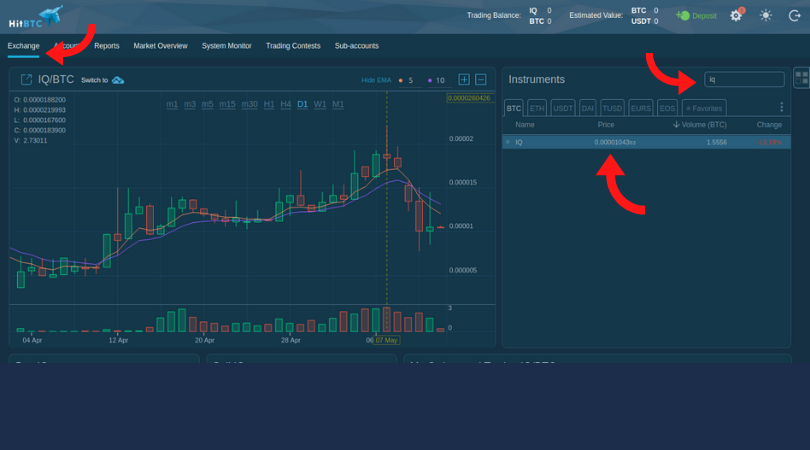Open System Monitor tab

(x=226, y=46)
